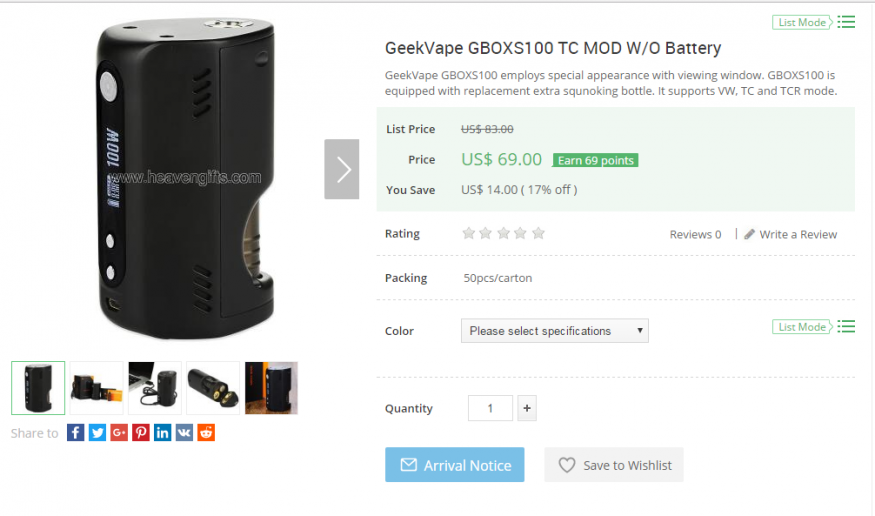Select thumbnail showing mod with charging cable
875x516 pixels.
[x=155, y=388]
